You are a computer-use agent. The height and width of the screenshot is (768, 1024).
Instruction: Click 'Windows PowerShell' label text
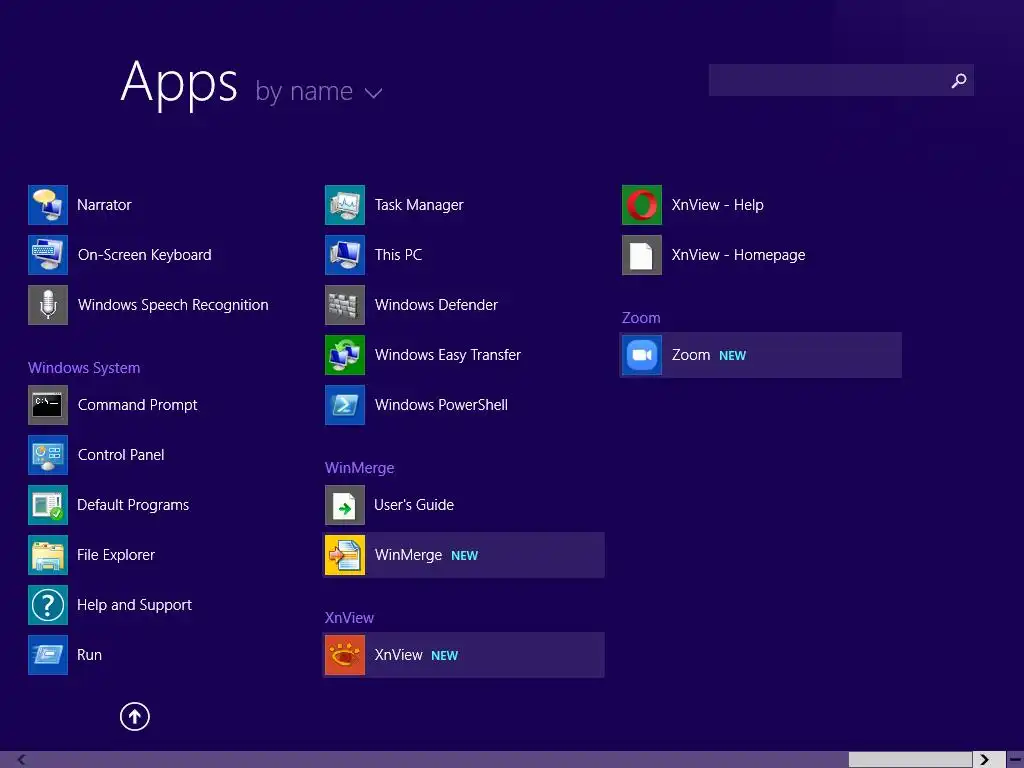click(x=441, y=405)
